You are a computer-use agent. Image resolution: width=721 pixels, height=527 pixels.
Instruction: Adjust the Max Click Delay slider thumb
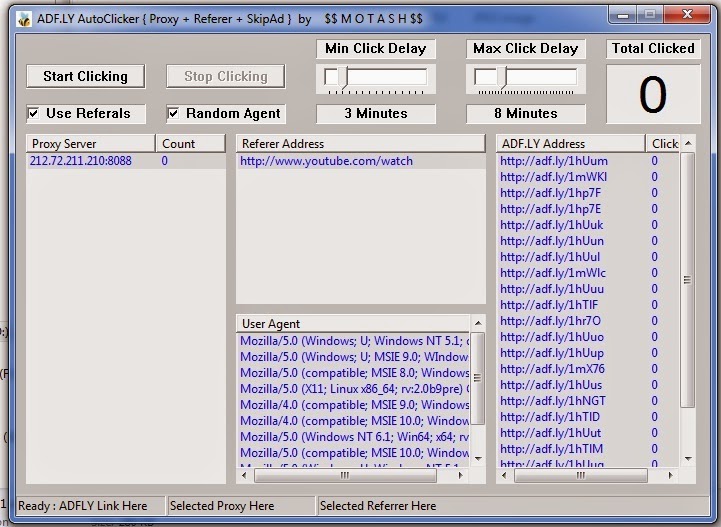coord(502,77)
